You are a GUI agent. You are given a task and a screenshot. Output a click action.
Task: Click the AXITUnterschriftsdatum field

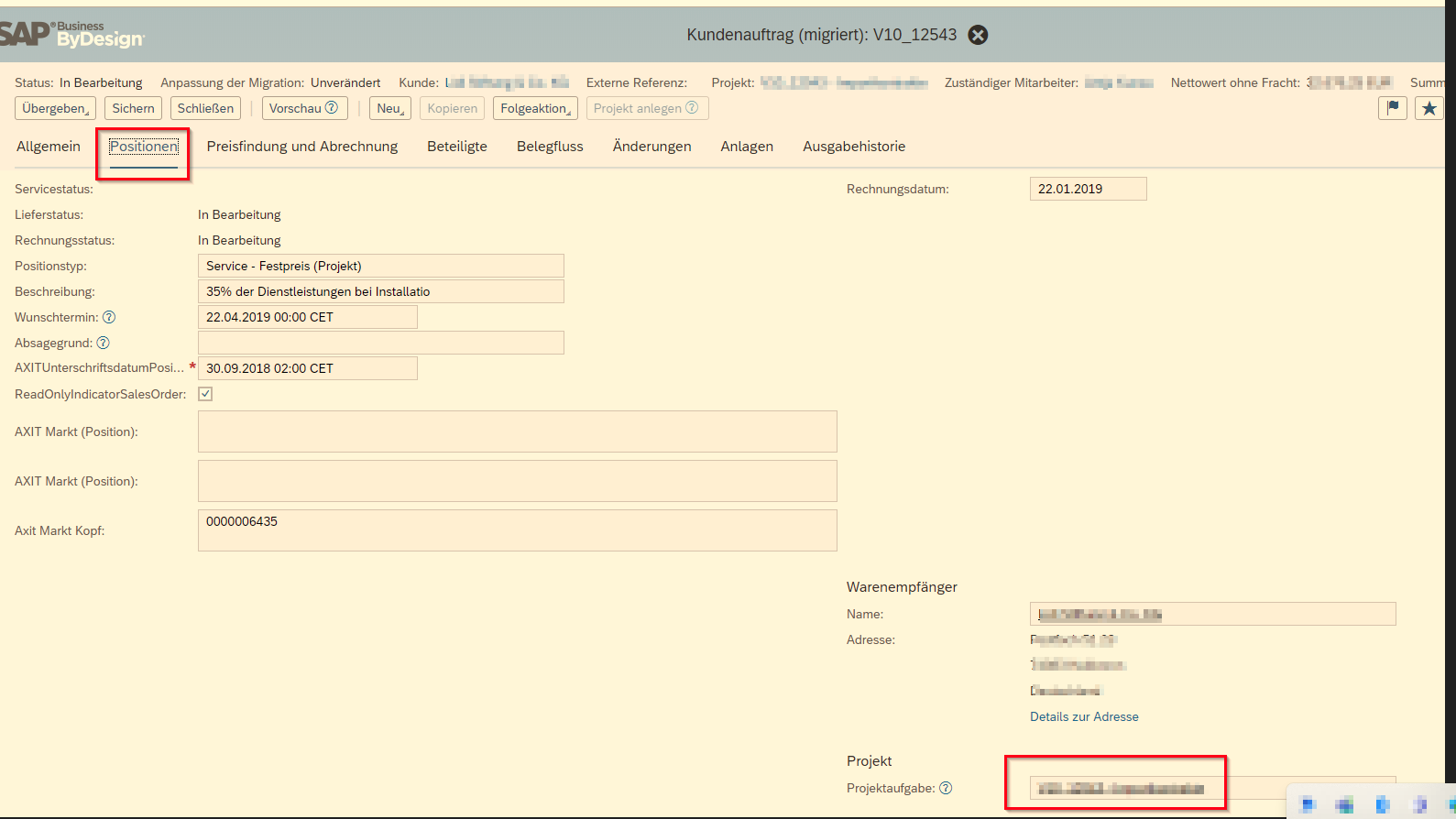click(308, 368)
